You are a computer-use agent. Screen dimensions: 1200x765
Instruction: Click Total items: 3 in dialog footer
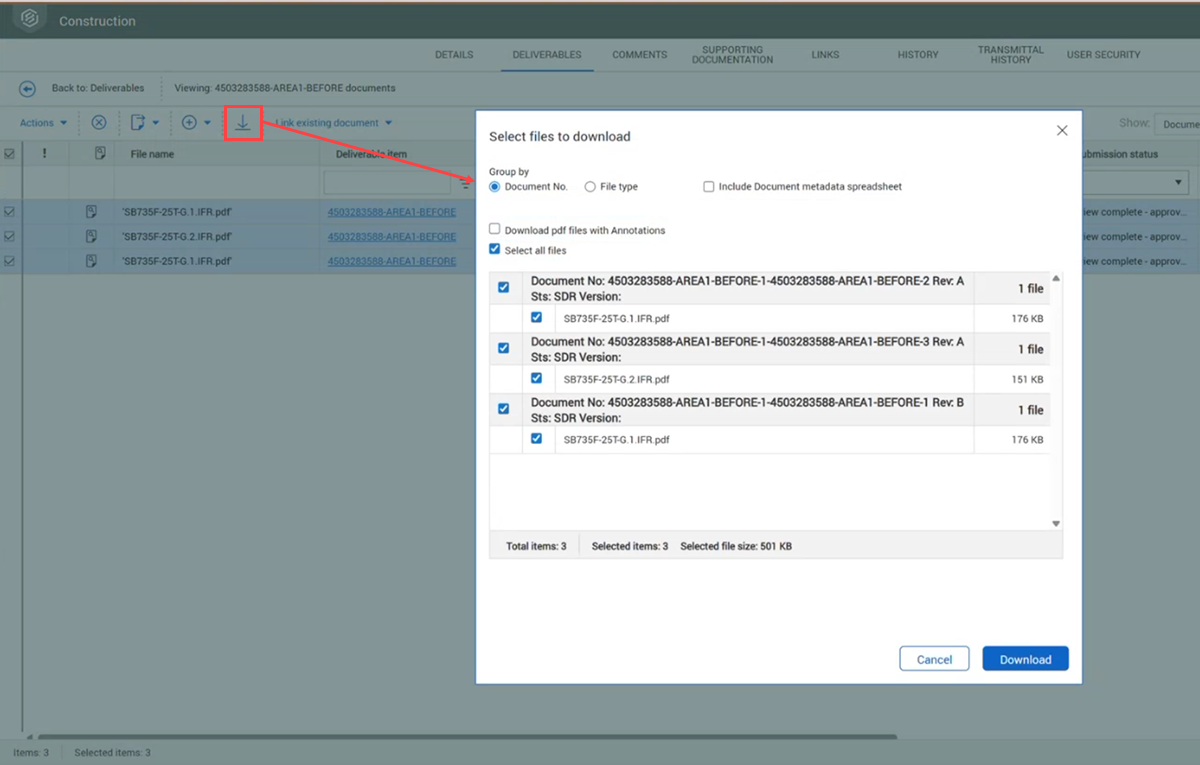coord(536,546)
